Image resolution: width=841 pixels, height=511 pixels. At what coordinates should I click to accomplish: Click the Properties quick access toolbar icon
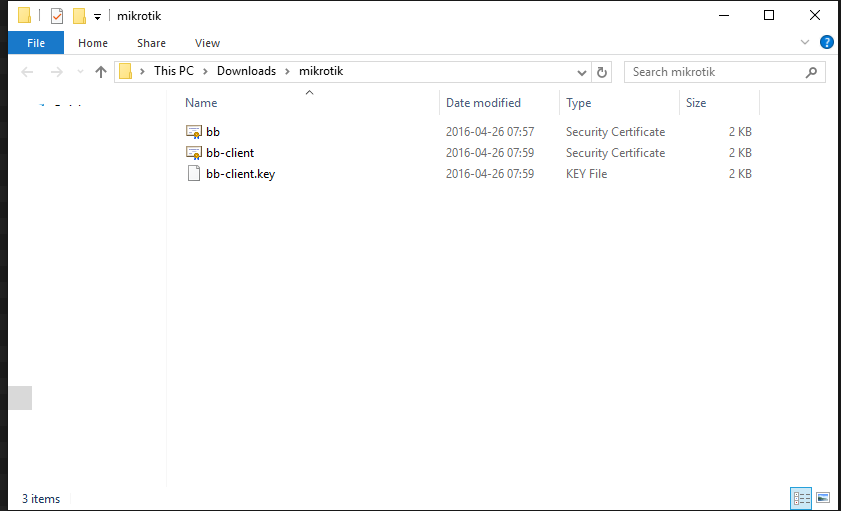click(57, 16)
